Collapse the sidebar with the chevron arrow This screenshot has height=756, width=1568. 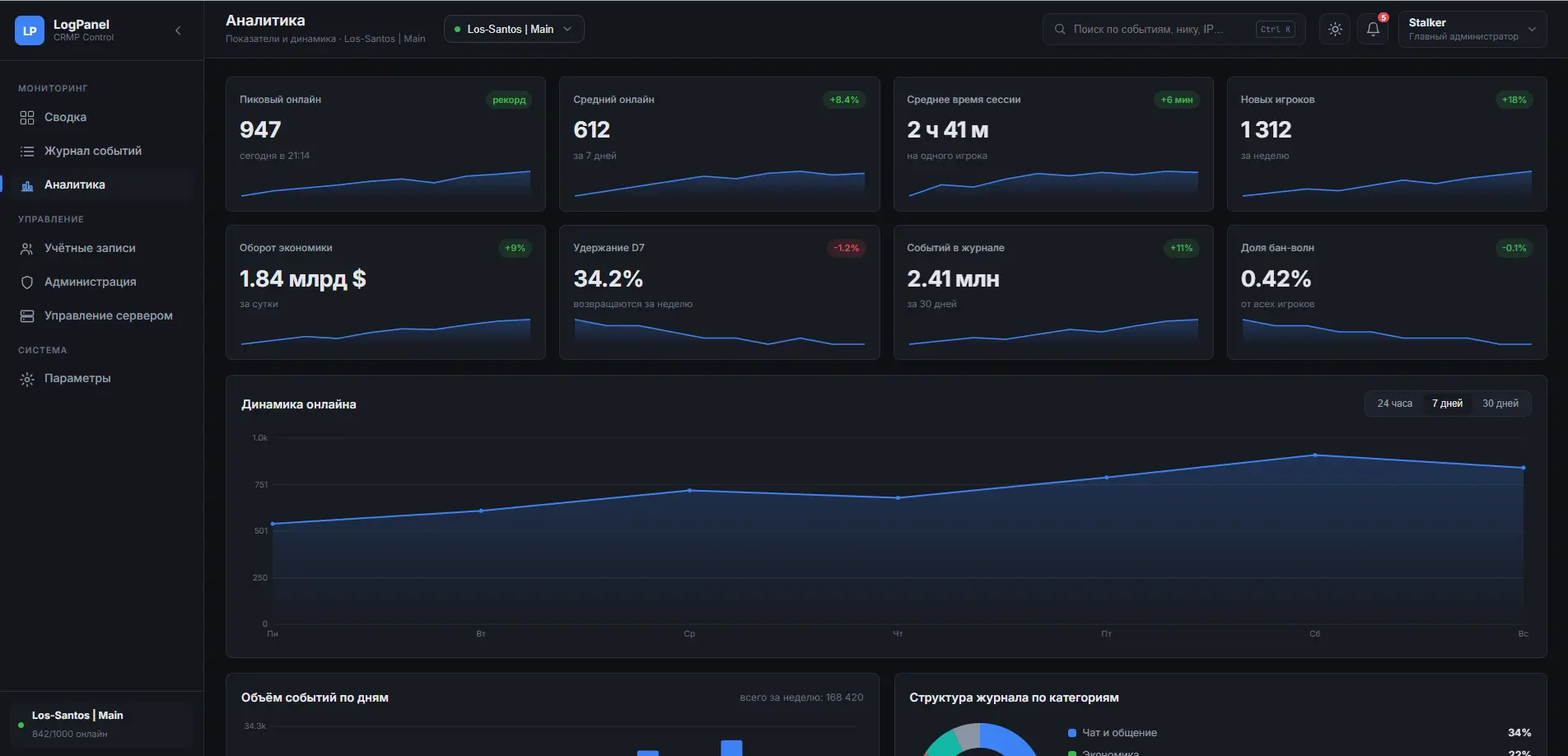coord(178,30)
